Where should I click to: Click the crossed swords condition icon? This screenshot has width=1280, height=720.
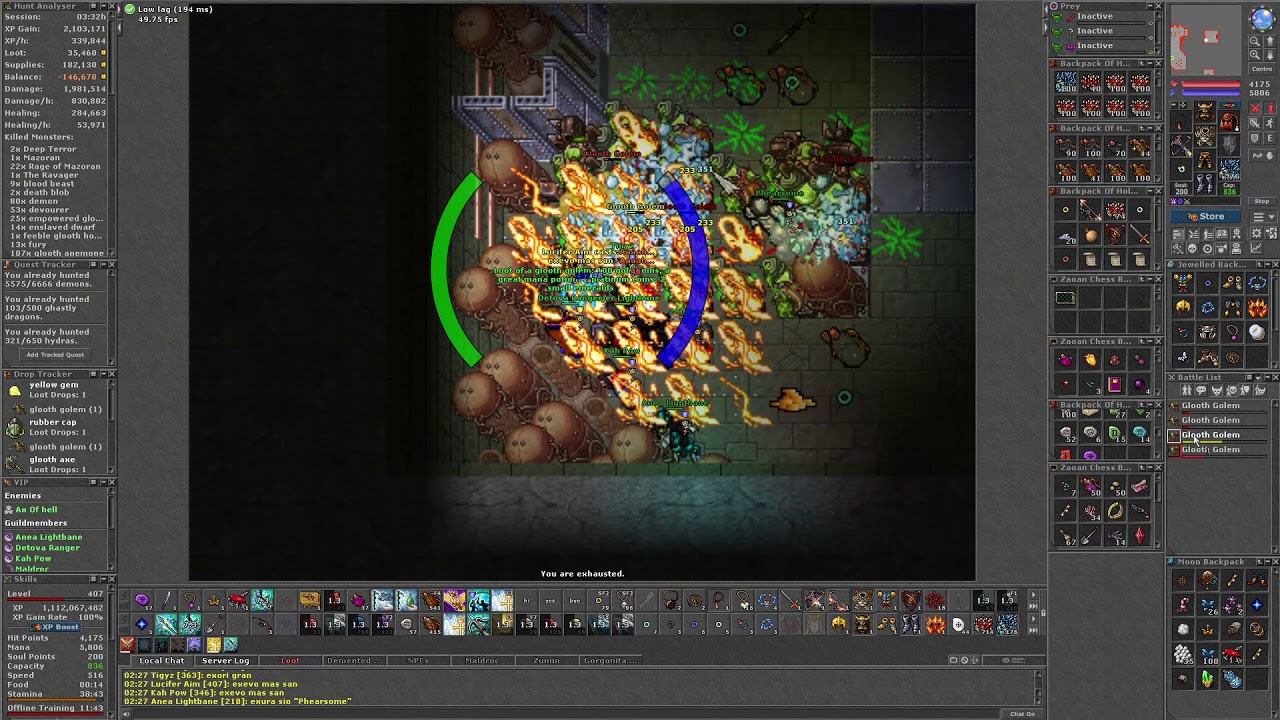point(1187,201)
